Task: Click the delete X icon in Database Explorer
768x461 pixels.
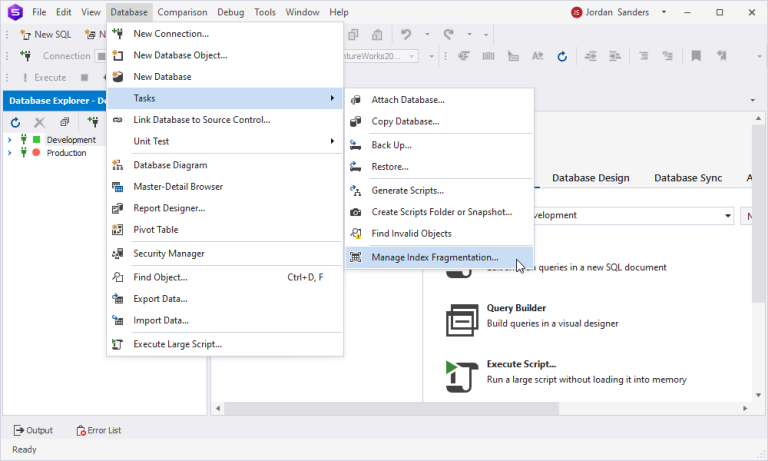Action: pyautogui.click(x=40, y=122)
